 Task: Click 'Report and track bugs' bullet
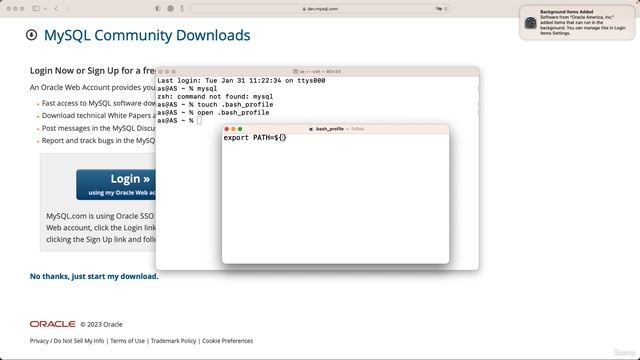point(99,141)
